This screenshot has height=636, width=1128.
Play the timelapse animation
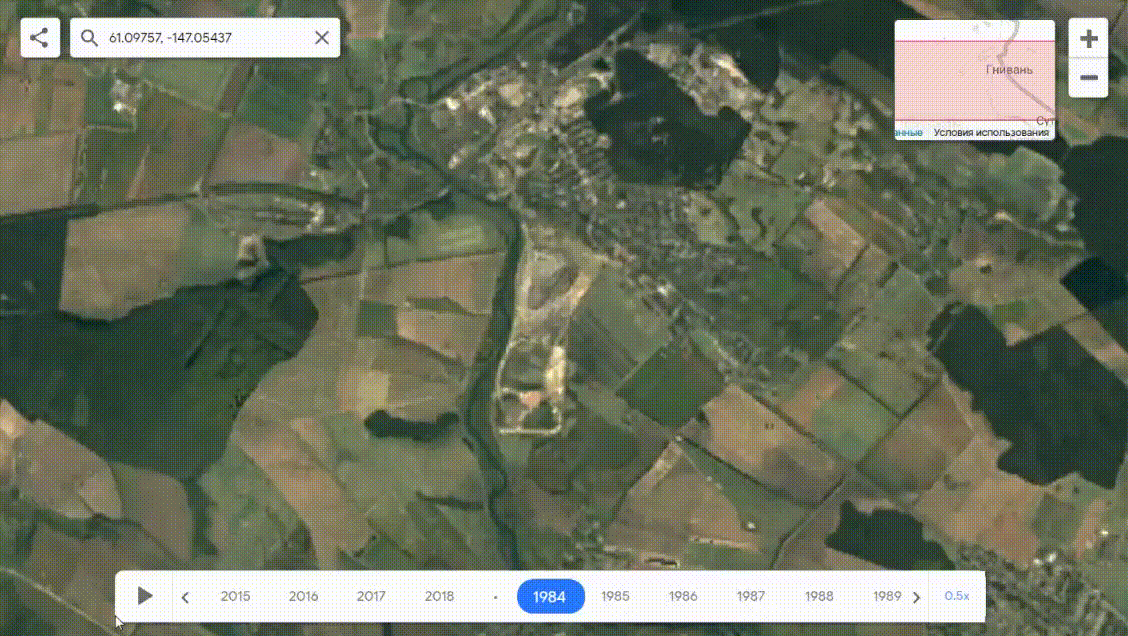[145, 596]
